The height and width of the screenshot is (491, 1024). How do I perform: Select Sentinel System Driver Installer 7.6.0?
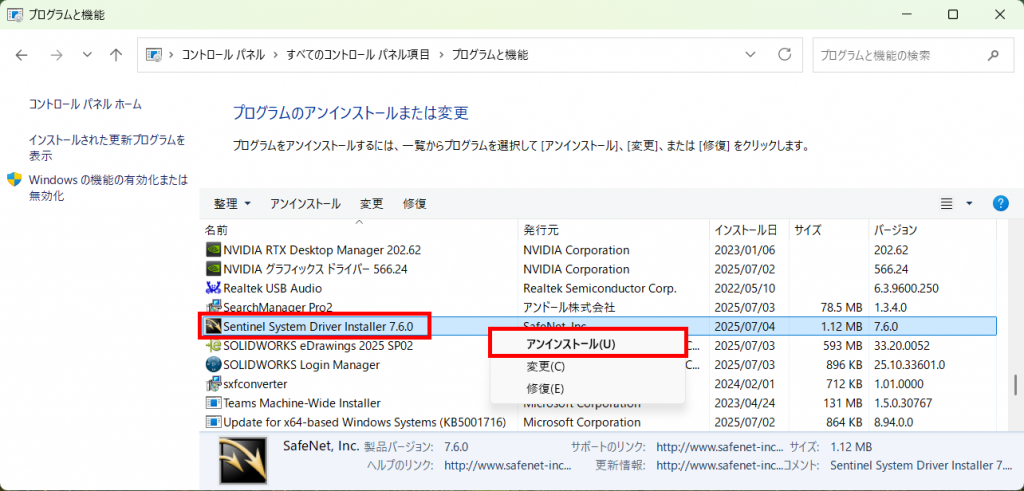pyautogui.click(x=318, y=326)
